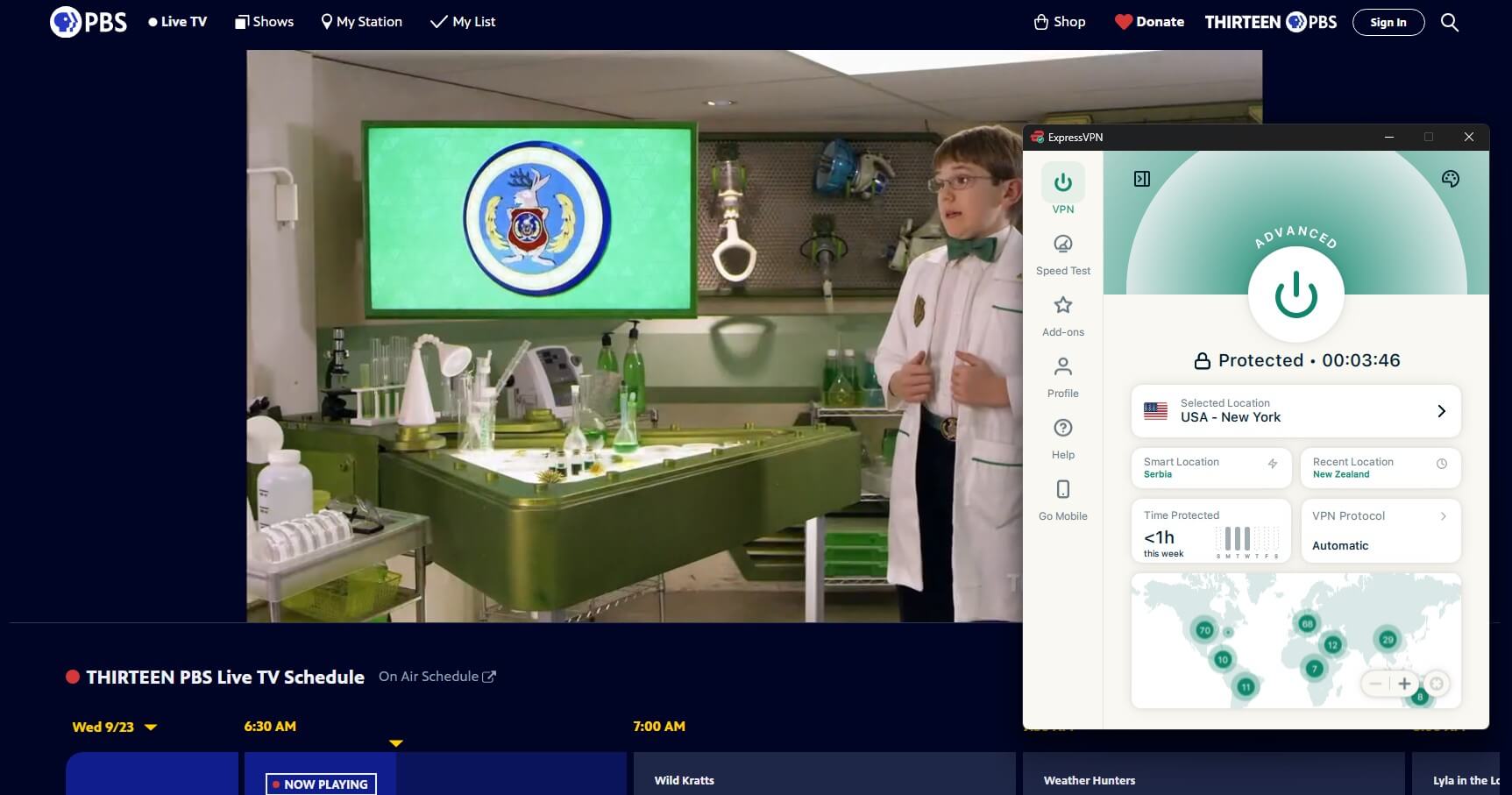Click the chevron on Selected Location card
Screen dimensions: 1512x795
tap(1442, 411)
